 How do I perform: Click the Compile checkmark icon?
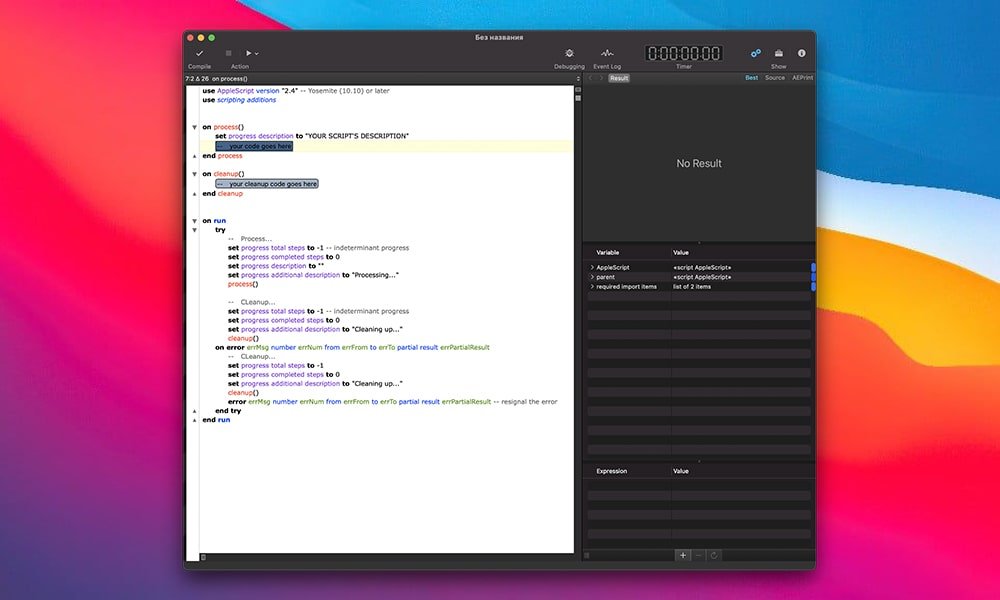199,53
